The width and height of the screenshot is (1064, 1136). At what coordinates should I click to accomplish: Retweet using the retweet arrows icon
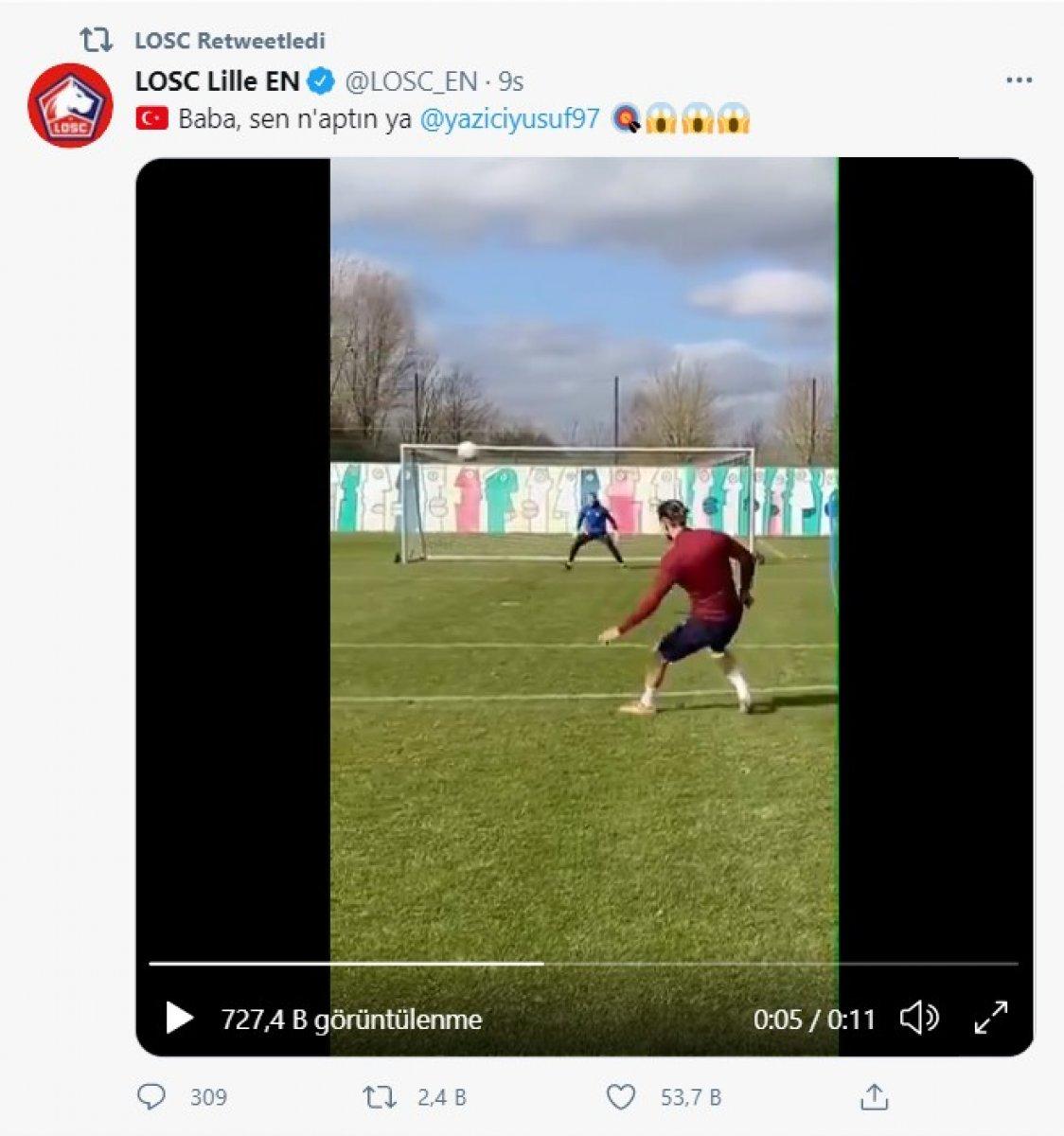coord(379,1098)
